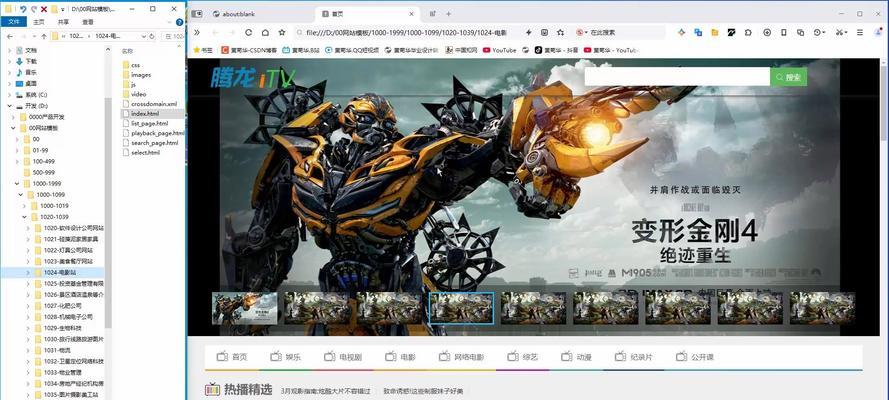Click the website search input field
The height and width of the screenshot is (400, 889).
pos(677,77)
